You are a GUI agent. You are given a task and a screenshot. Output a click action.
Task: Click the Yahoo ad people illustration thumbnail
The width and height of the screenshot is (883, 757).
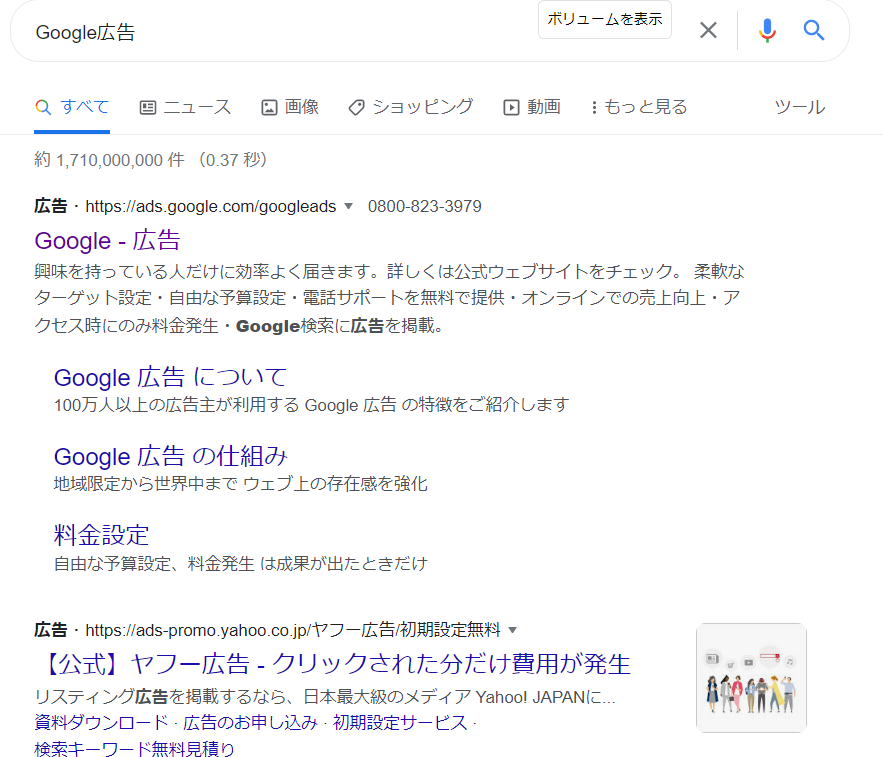pyautogui.click(x=751, y=678)
